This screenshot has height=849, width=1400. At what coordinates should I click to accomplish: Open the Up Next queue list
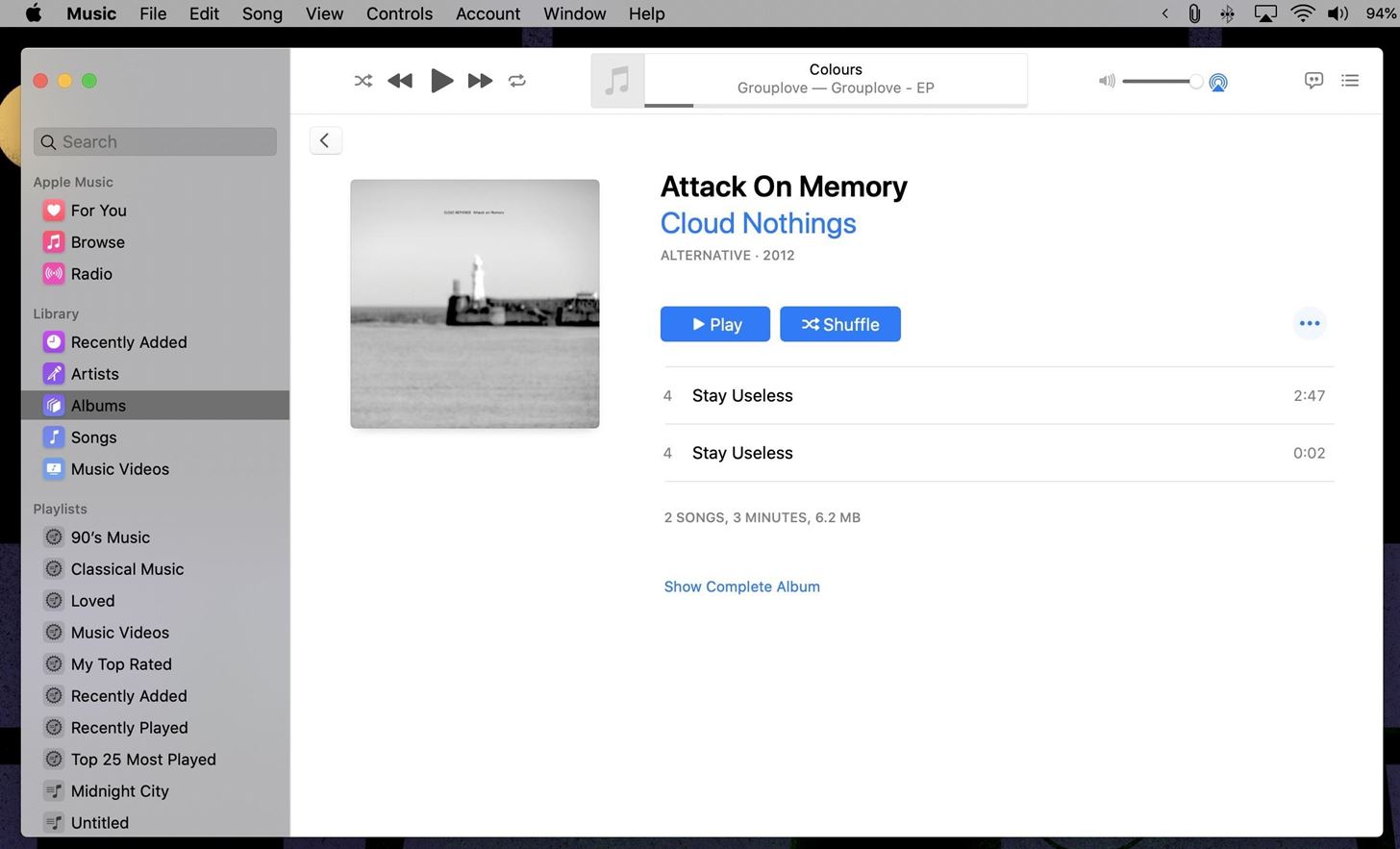(1350, 81)
